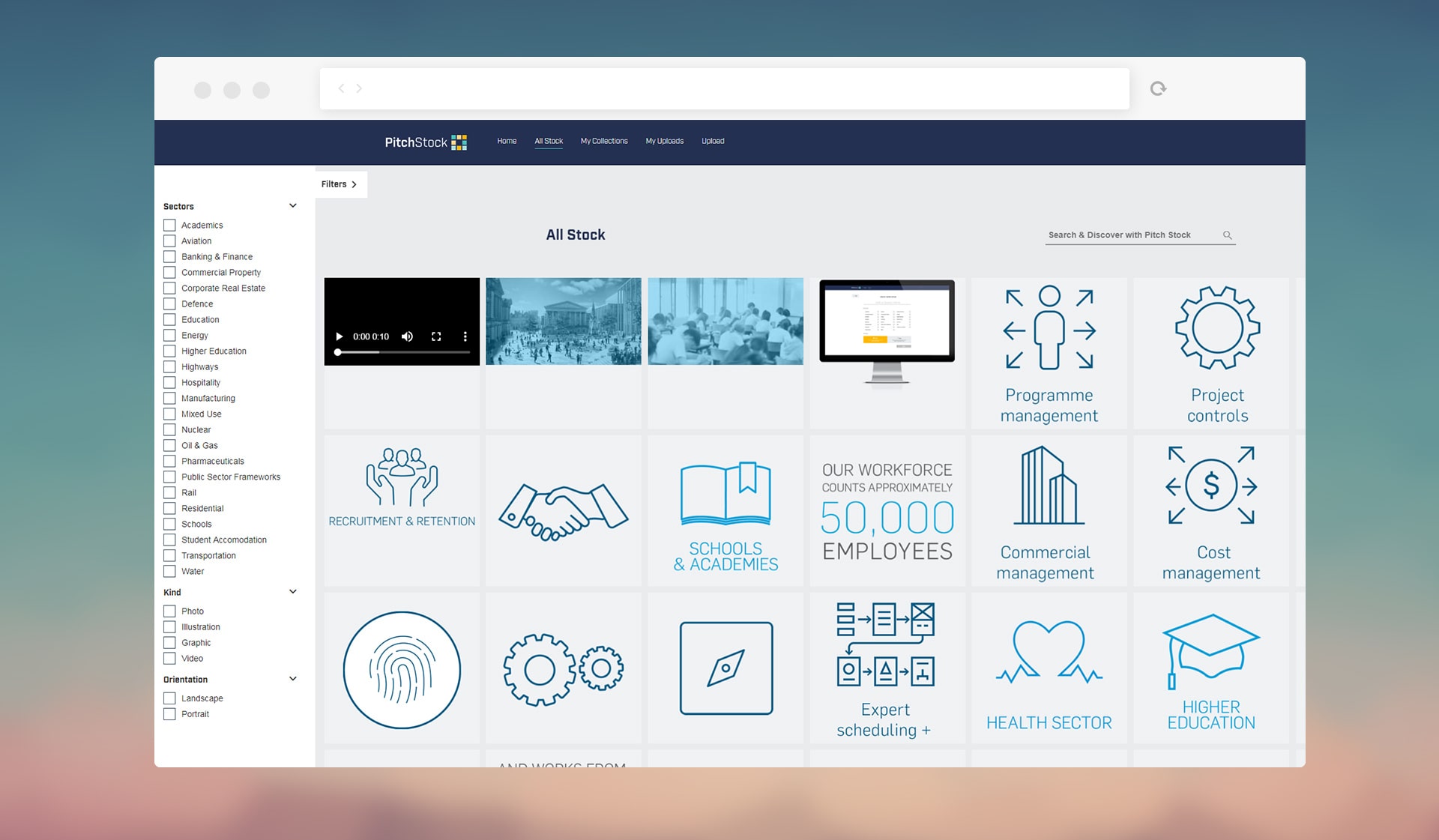Screen dimensions: 1439x840
Task: Click the PitchStock logo
Action: (425, 142)
